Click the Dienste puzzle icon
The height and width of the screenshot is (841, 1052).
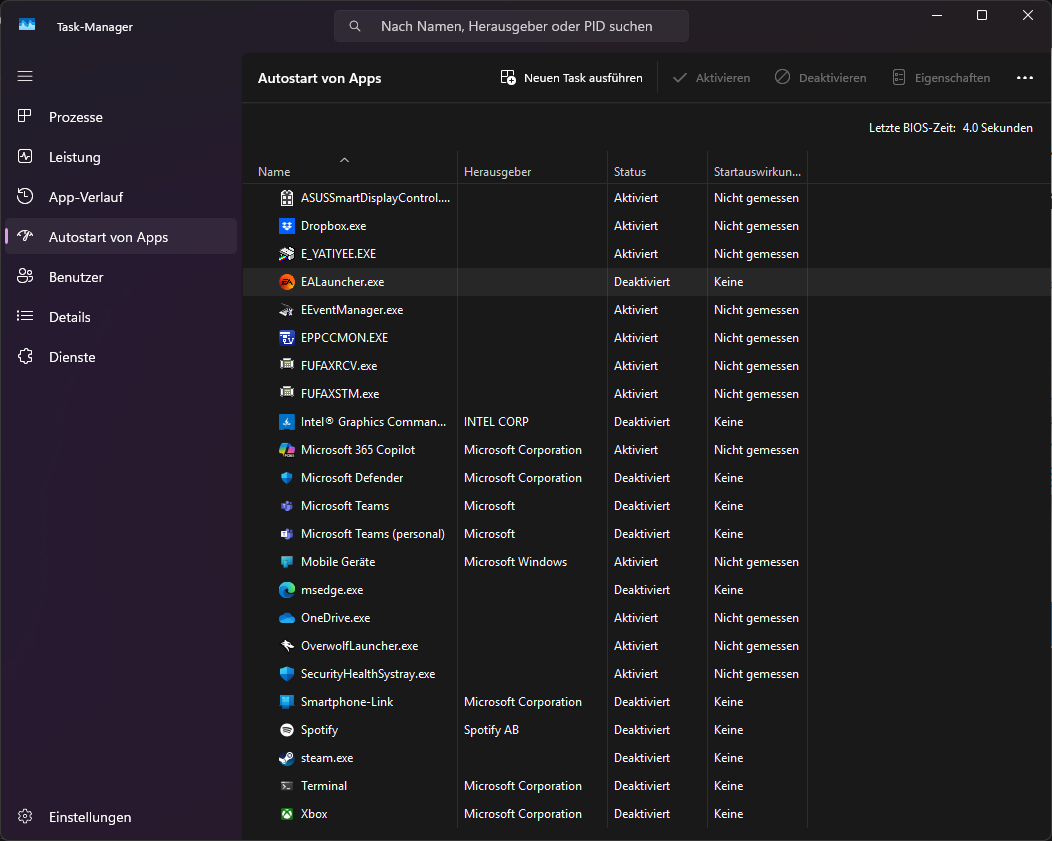click(25, 356)
